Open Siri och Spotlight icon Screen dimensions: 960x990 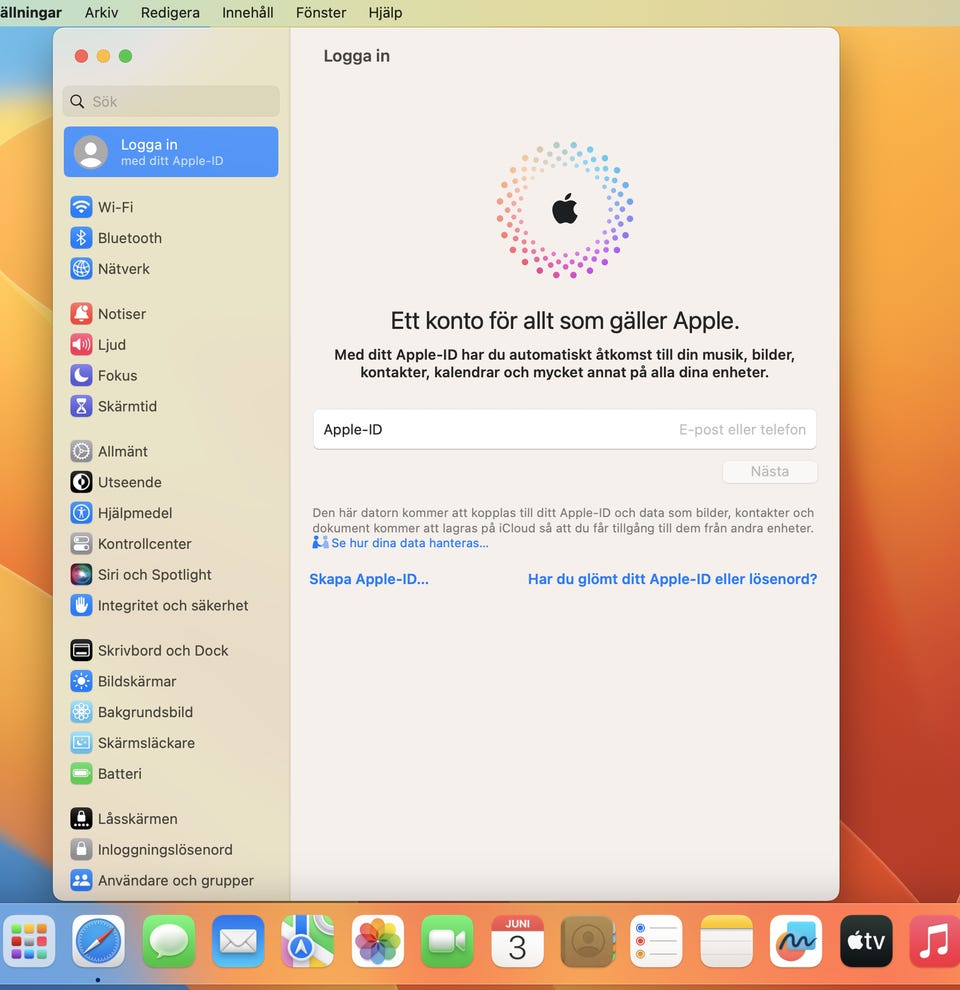[81, 575]
